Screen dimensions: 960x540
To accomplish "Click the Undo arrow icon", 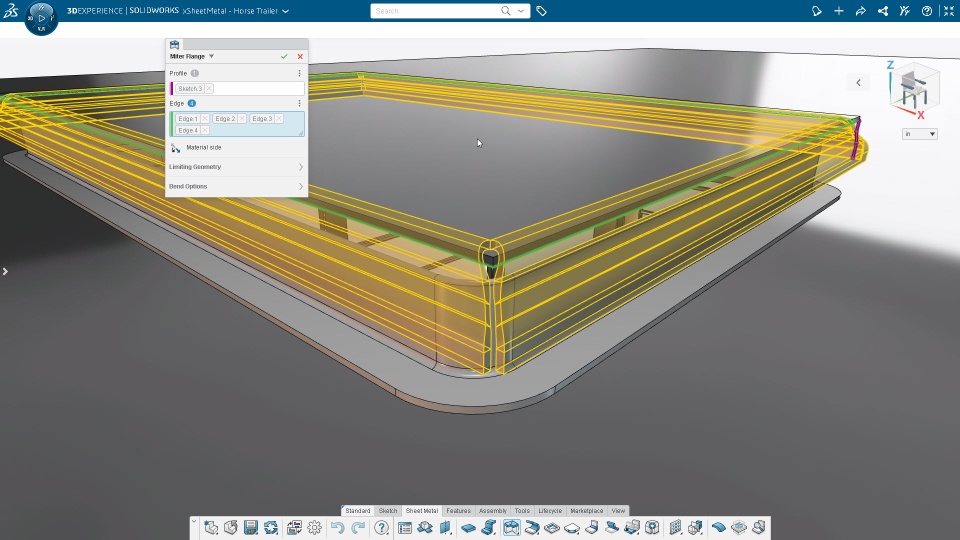I will point(337,527).
